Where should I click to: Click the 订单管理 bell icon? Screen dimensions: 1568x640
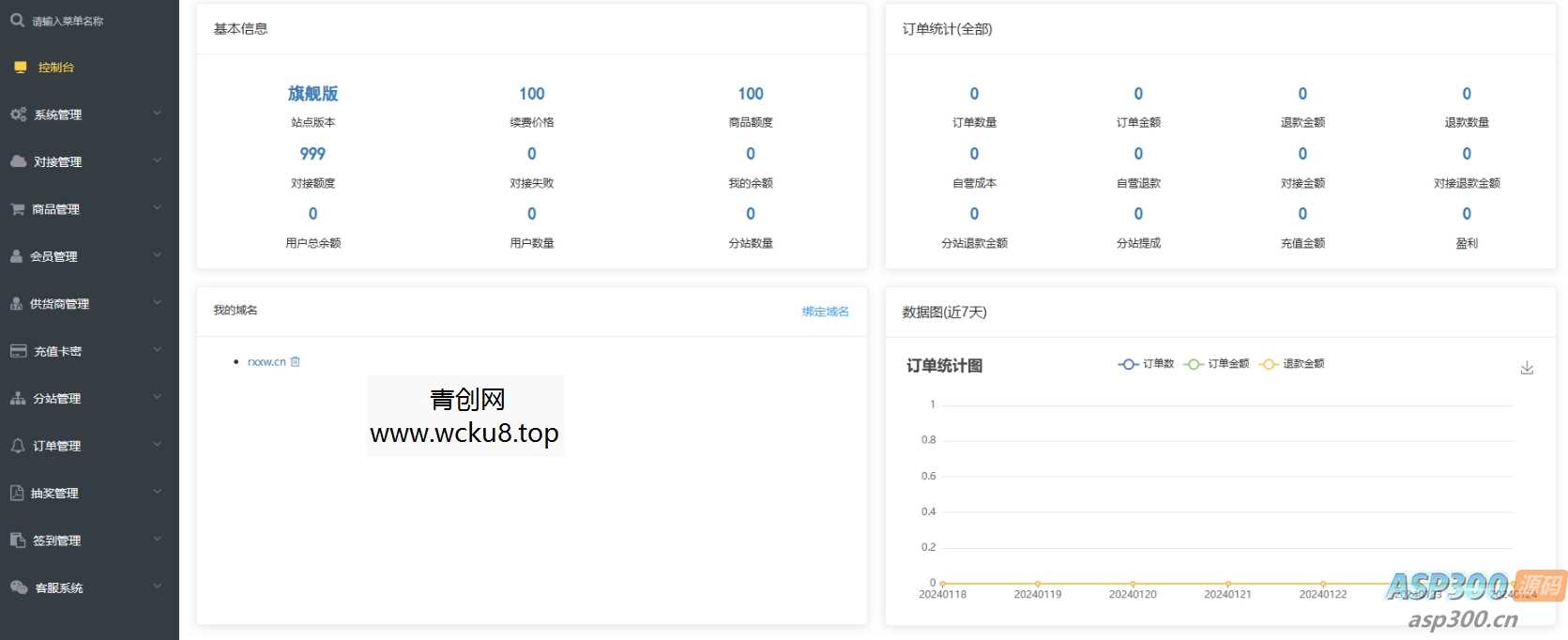[x=17, y=446]
